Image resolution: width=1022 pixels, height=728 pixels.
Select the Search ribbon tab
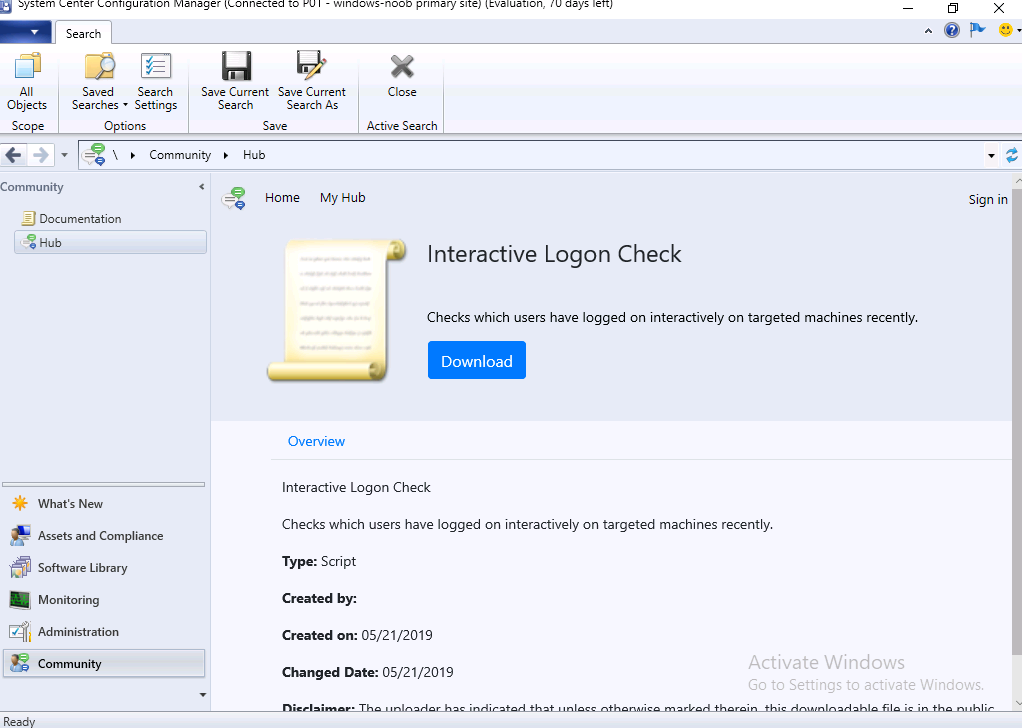[x=83, y=34]
